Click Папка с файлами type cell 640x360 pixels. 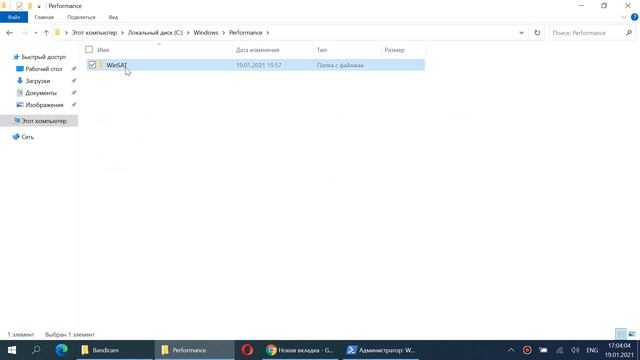click(x=340, y=65)
